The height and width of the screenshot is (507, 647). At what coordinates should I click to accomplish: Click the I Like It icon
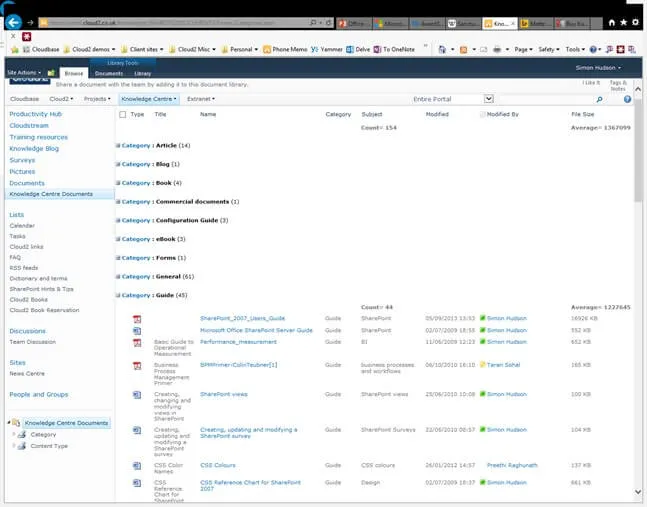[591, 83]
